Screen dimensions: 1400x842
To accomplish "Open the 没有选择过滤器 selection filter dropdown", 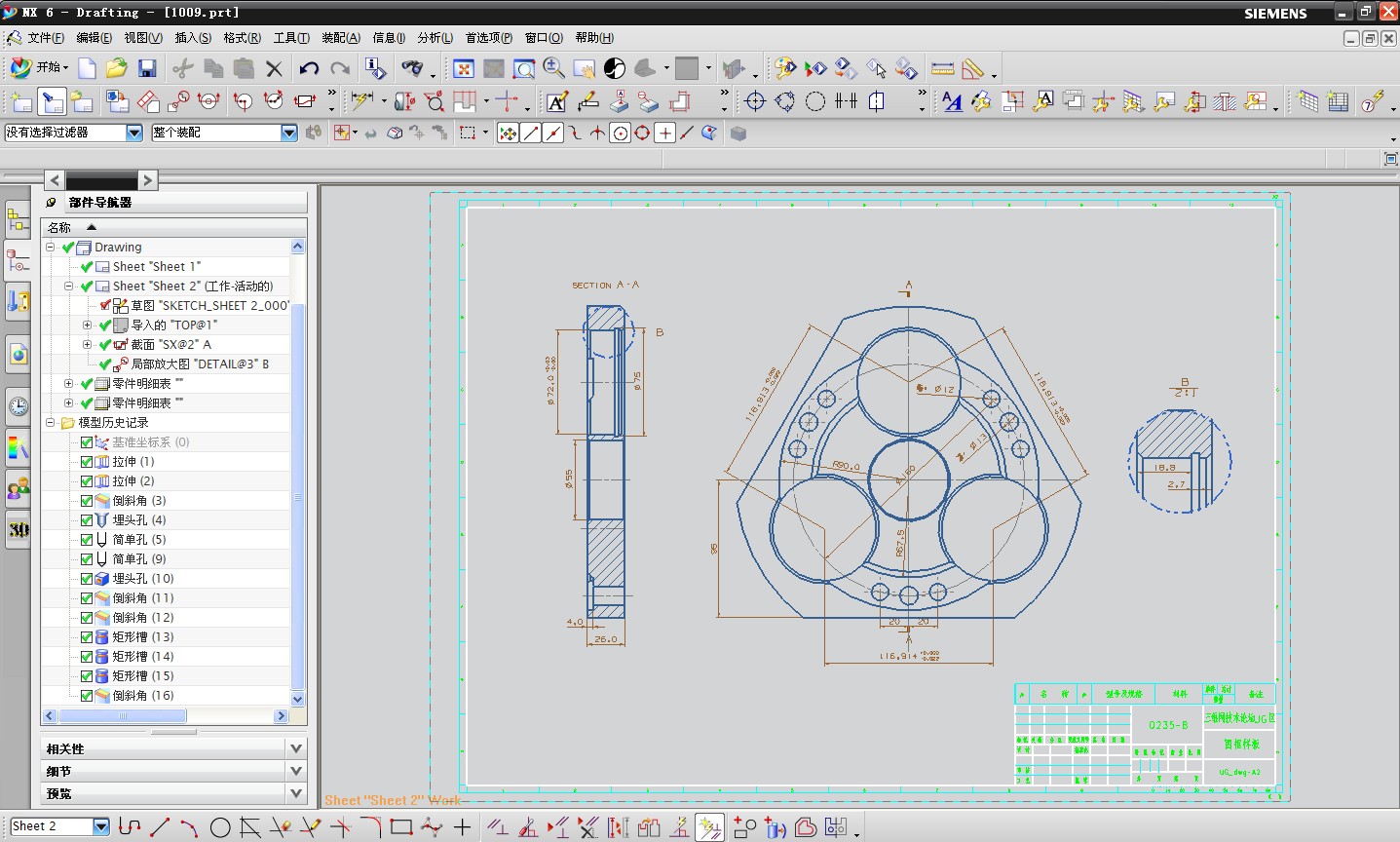I will 134,133.
